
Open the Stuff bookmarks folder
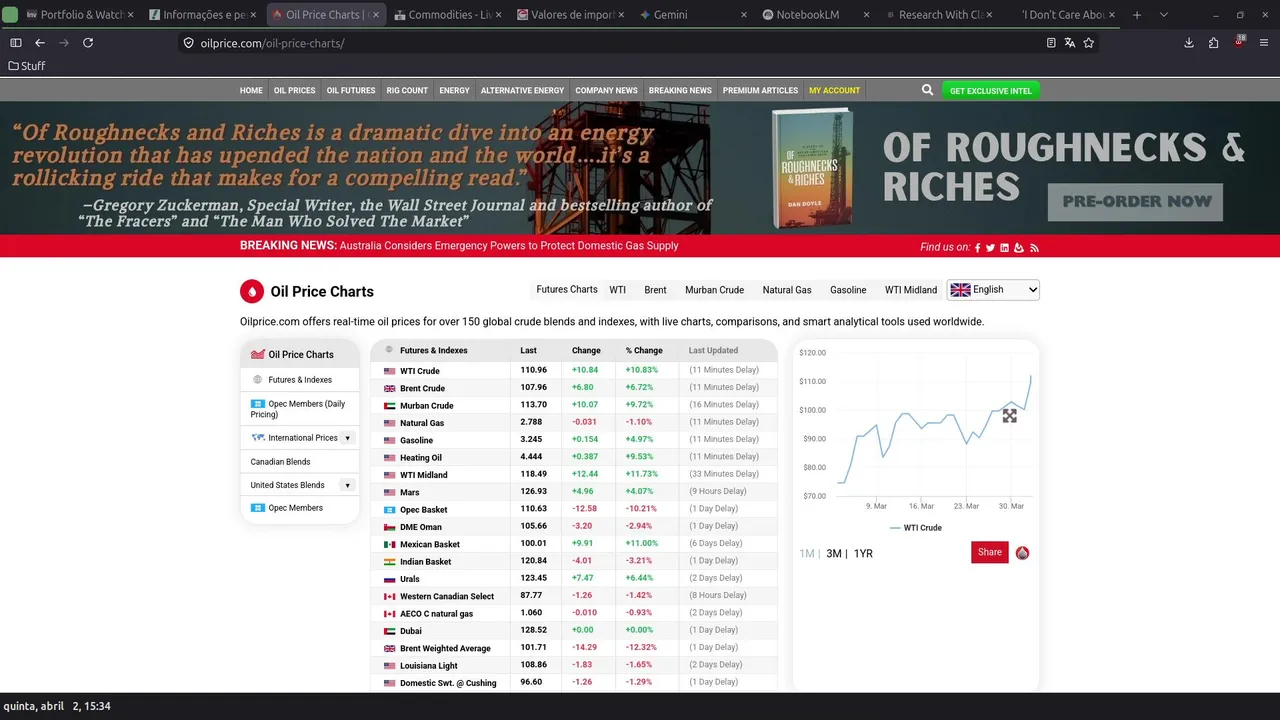tap(27, 66)
